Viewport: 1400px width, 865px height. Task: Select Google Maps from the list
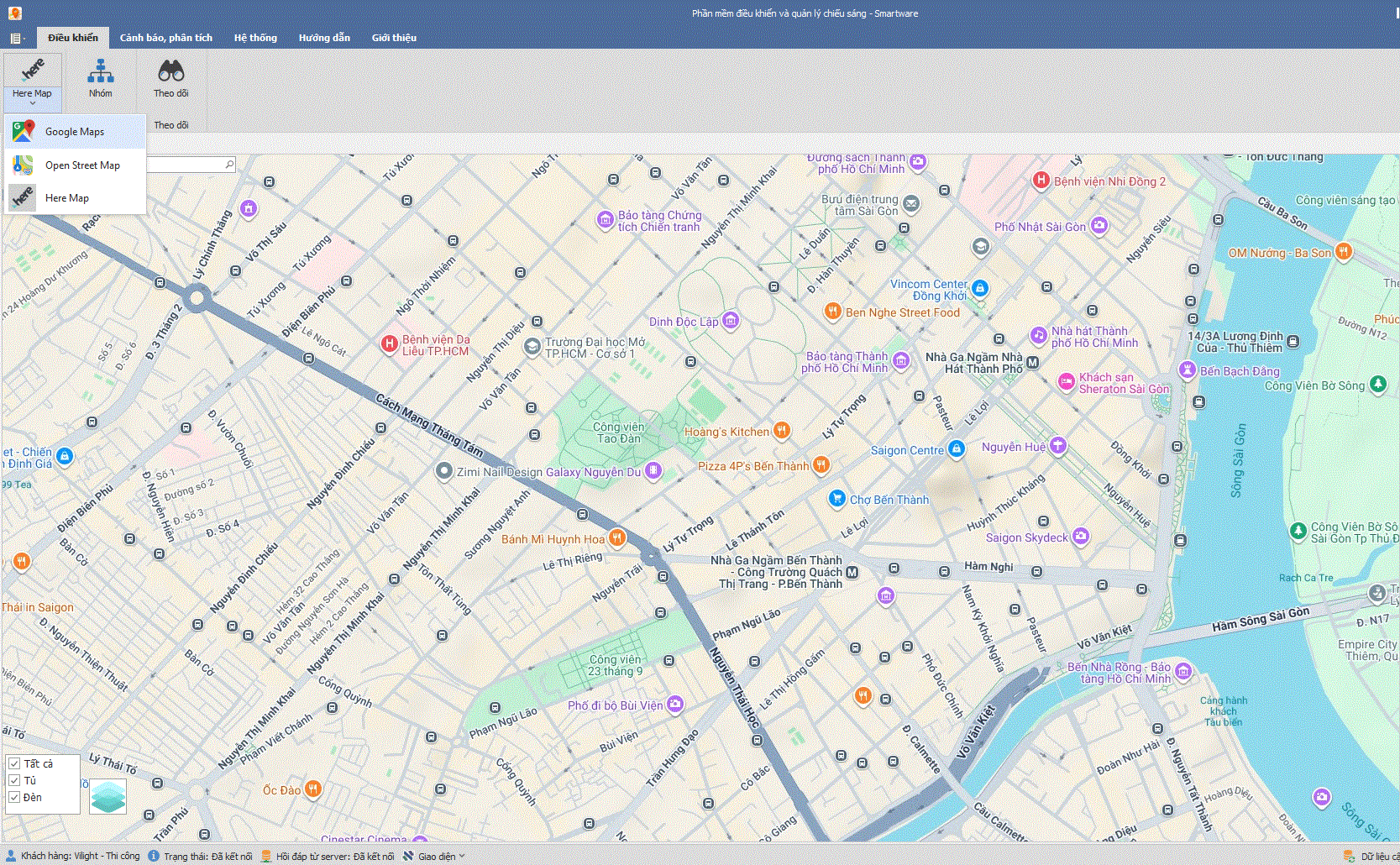(75, 132)
